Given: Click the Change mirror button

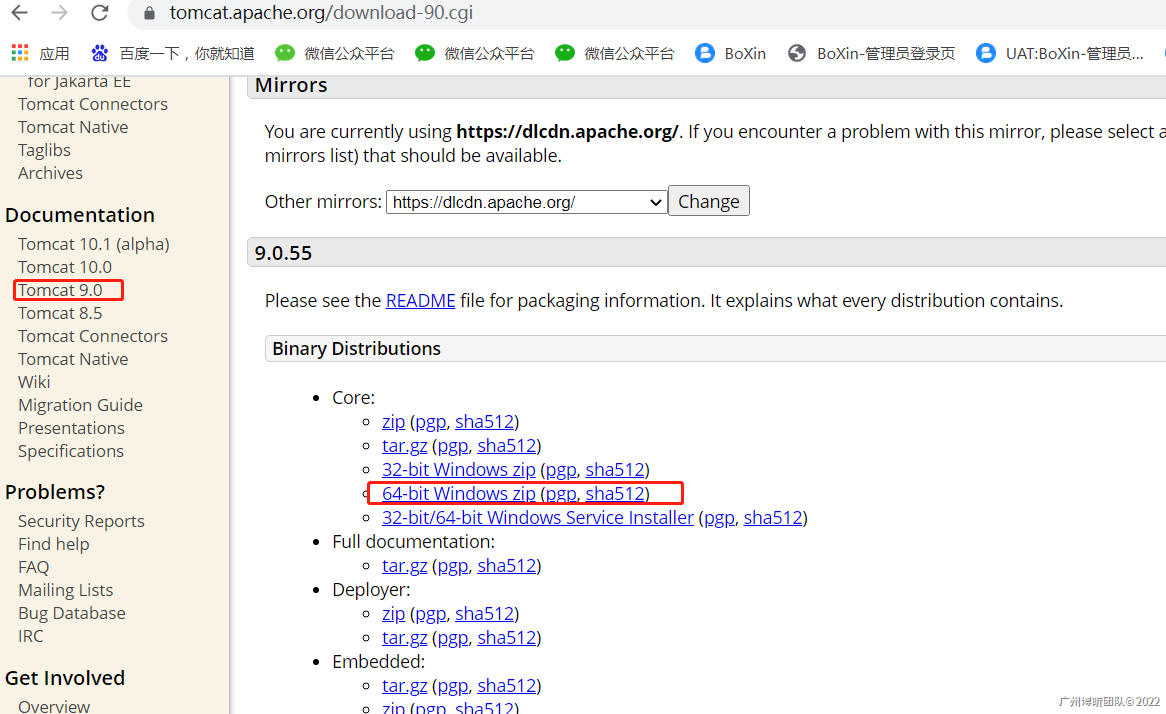Looking at the screenshot, I should pyautogui.click(x=709, y=201).
